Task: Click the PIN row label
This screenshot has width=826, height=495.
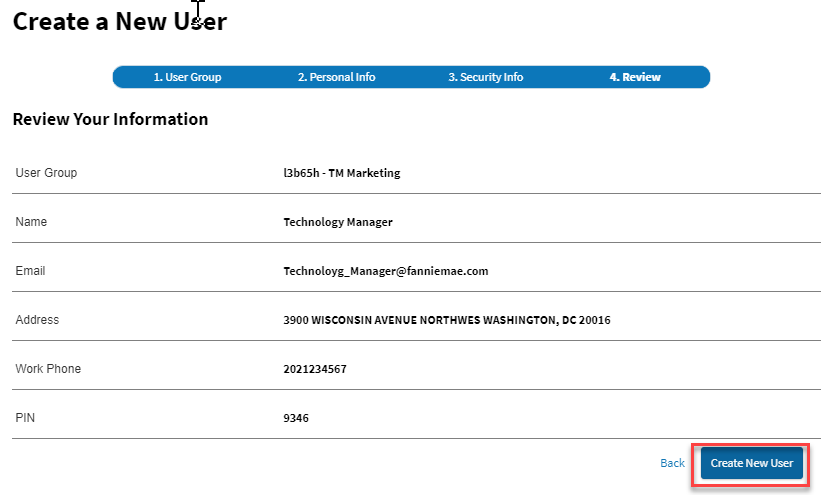Action: tap(25, 418)
